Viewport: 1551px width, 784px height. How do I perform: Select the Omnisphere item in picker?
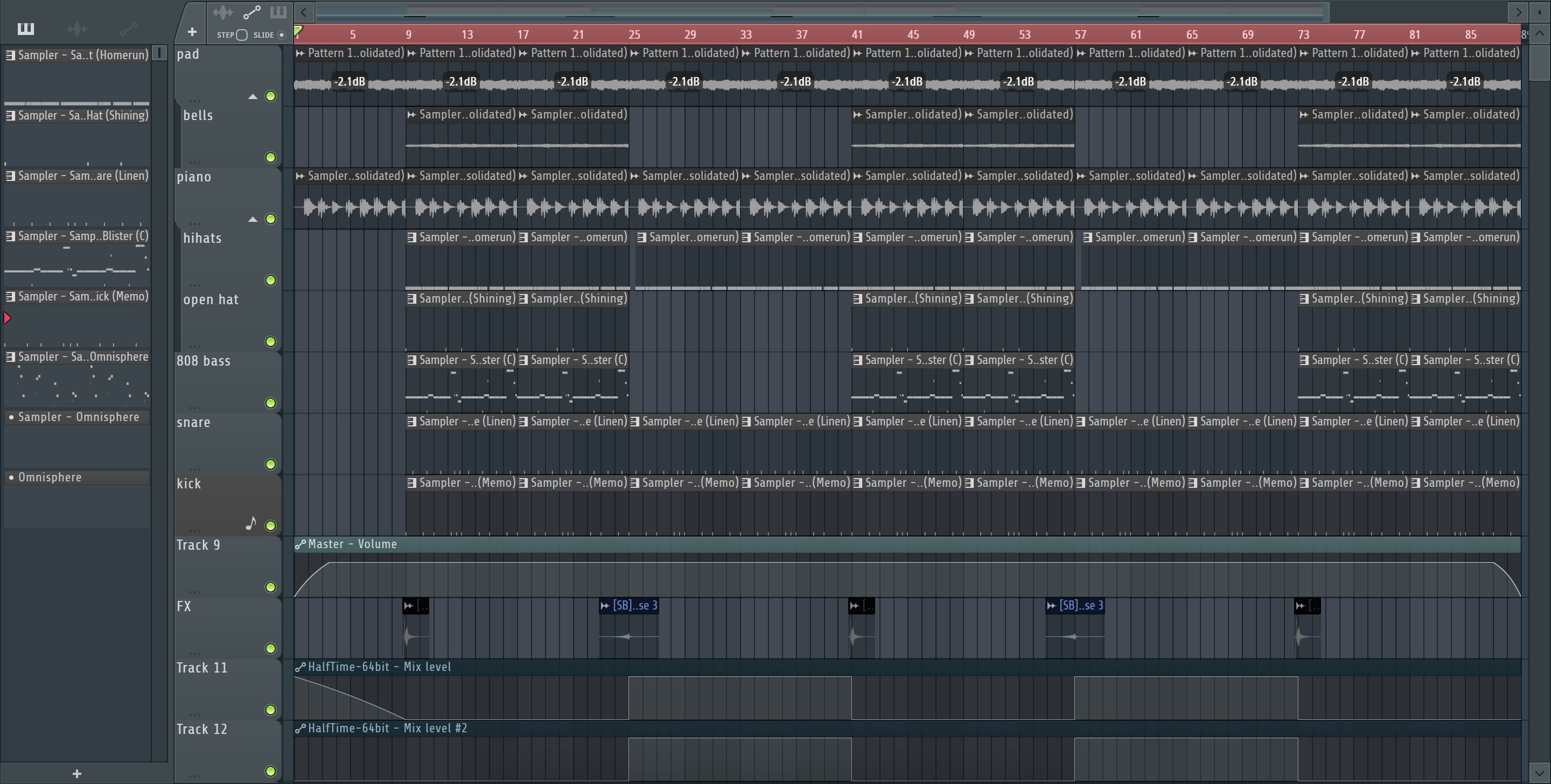pos(77,478)
